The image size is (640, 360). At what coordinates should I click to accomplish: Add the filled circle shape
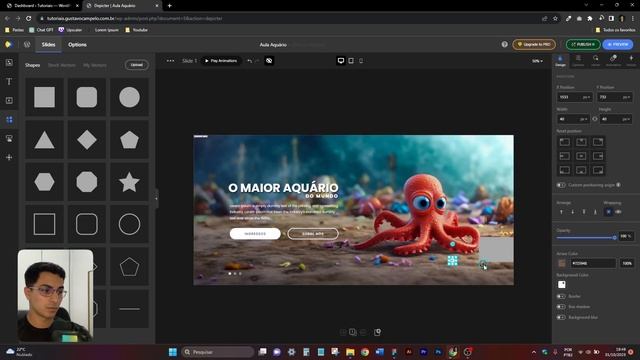[x=129, y=97]
